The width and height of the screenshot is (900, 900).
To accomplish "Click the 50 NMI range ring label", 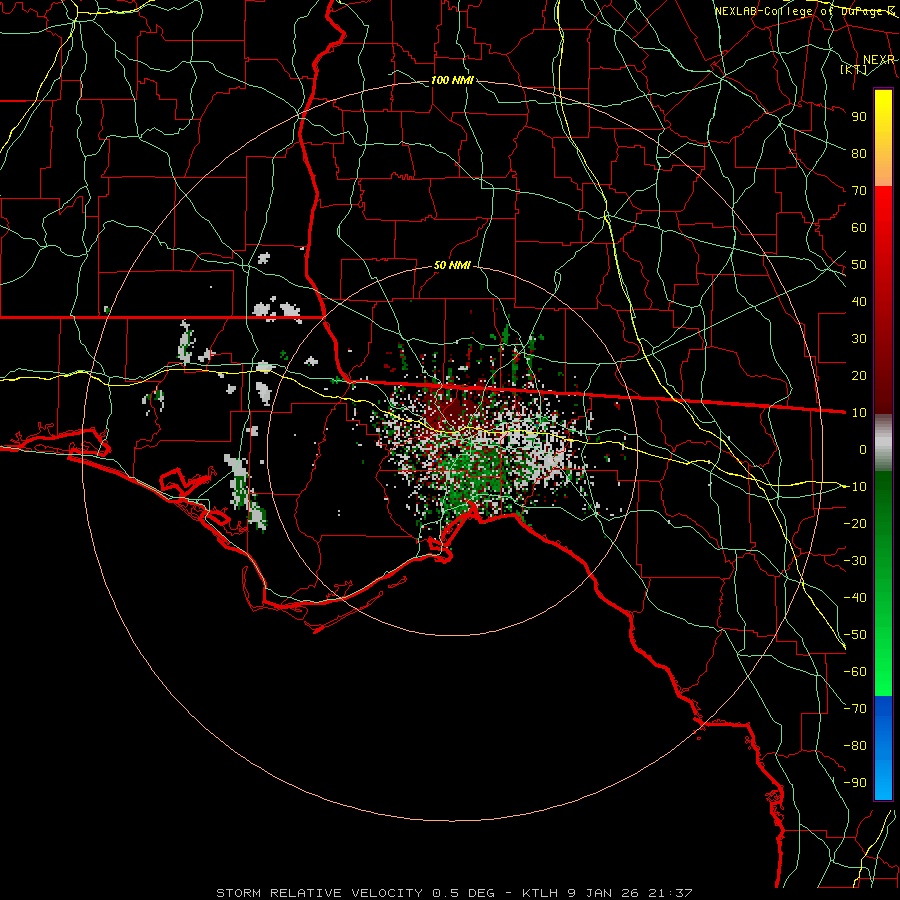I will click(452, 265).
